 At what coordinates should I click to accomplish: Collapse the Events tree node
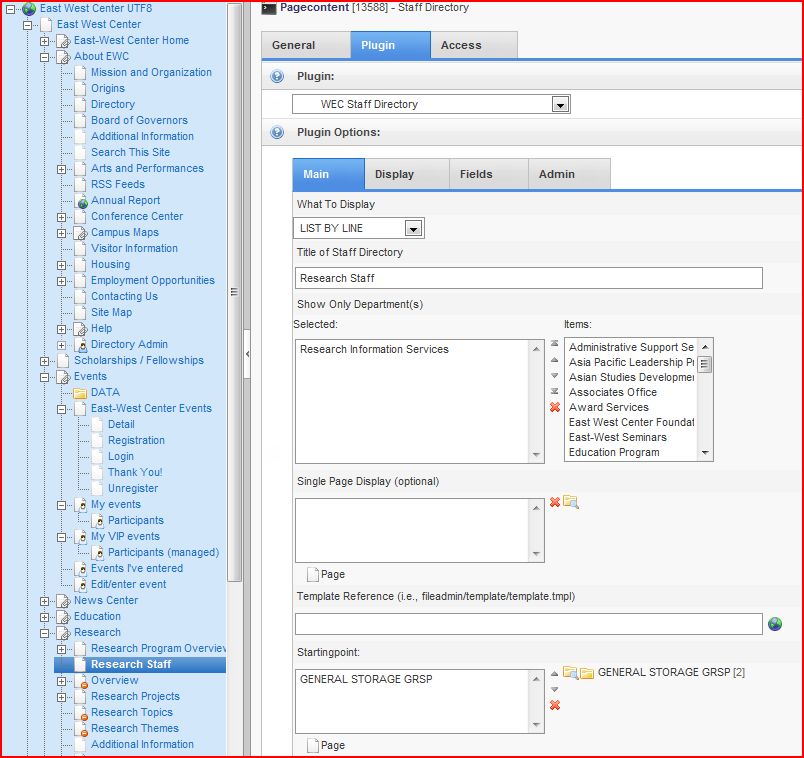(x=45, y=377)
